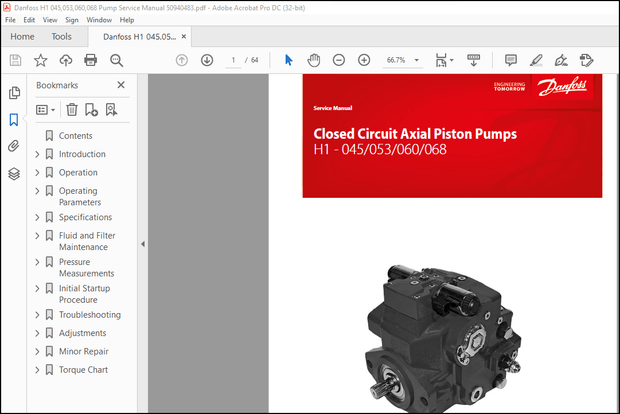Find current bookmark icon
The height and width of the screenshot is (414, 620).
pos(111,110)
